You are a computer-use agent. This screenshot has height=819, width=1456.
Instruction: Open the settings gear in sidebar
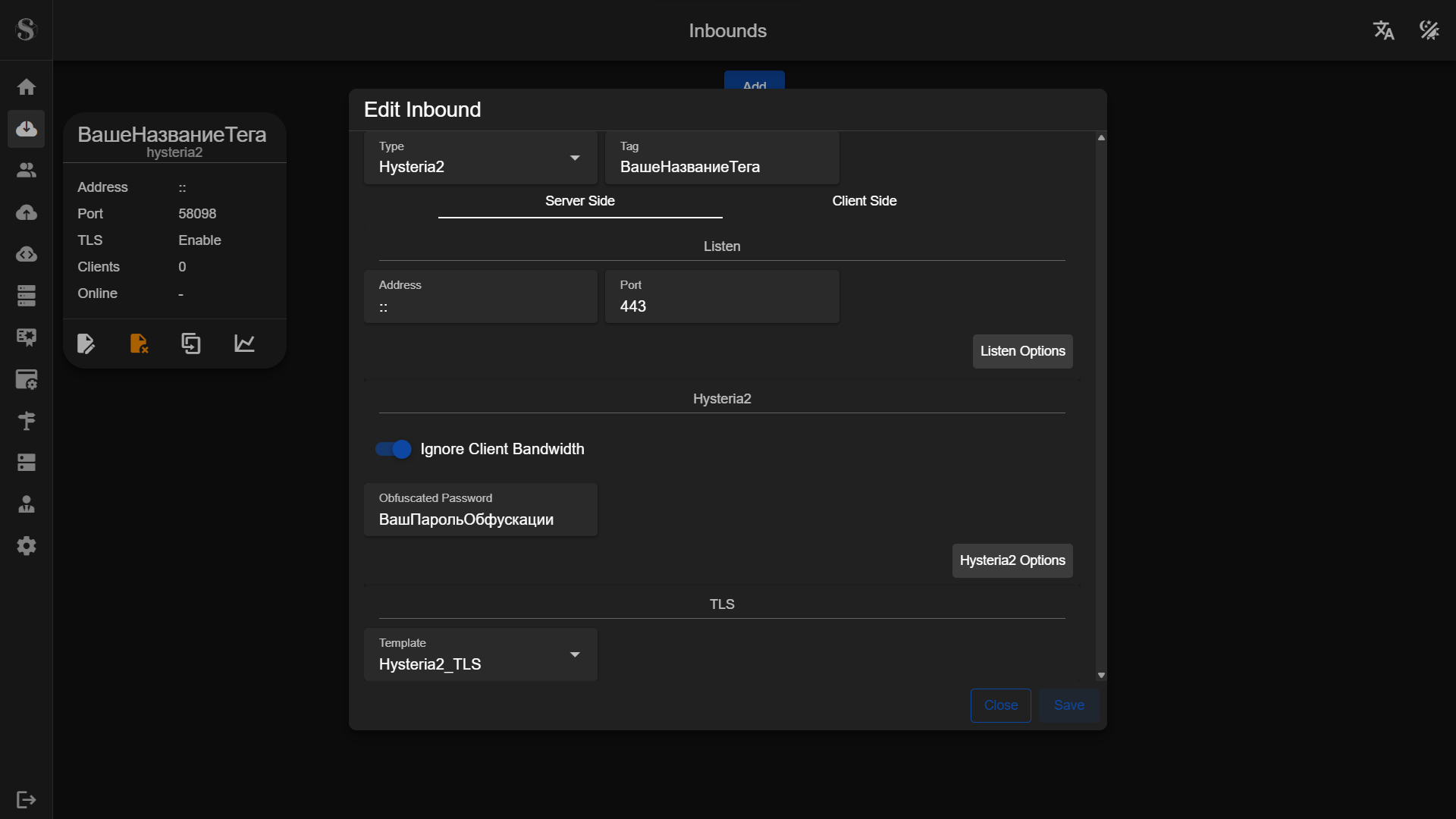(27, 546)
